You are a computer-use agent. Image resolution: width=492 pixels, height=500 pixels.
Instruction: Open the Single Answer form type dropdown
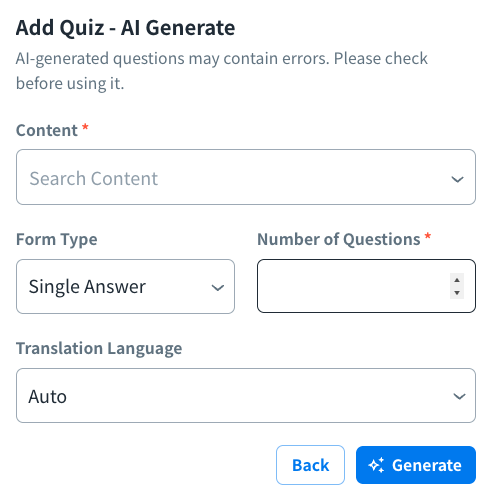pyautogui.click(x=125, y=287)
